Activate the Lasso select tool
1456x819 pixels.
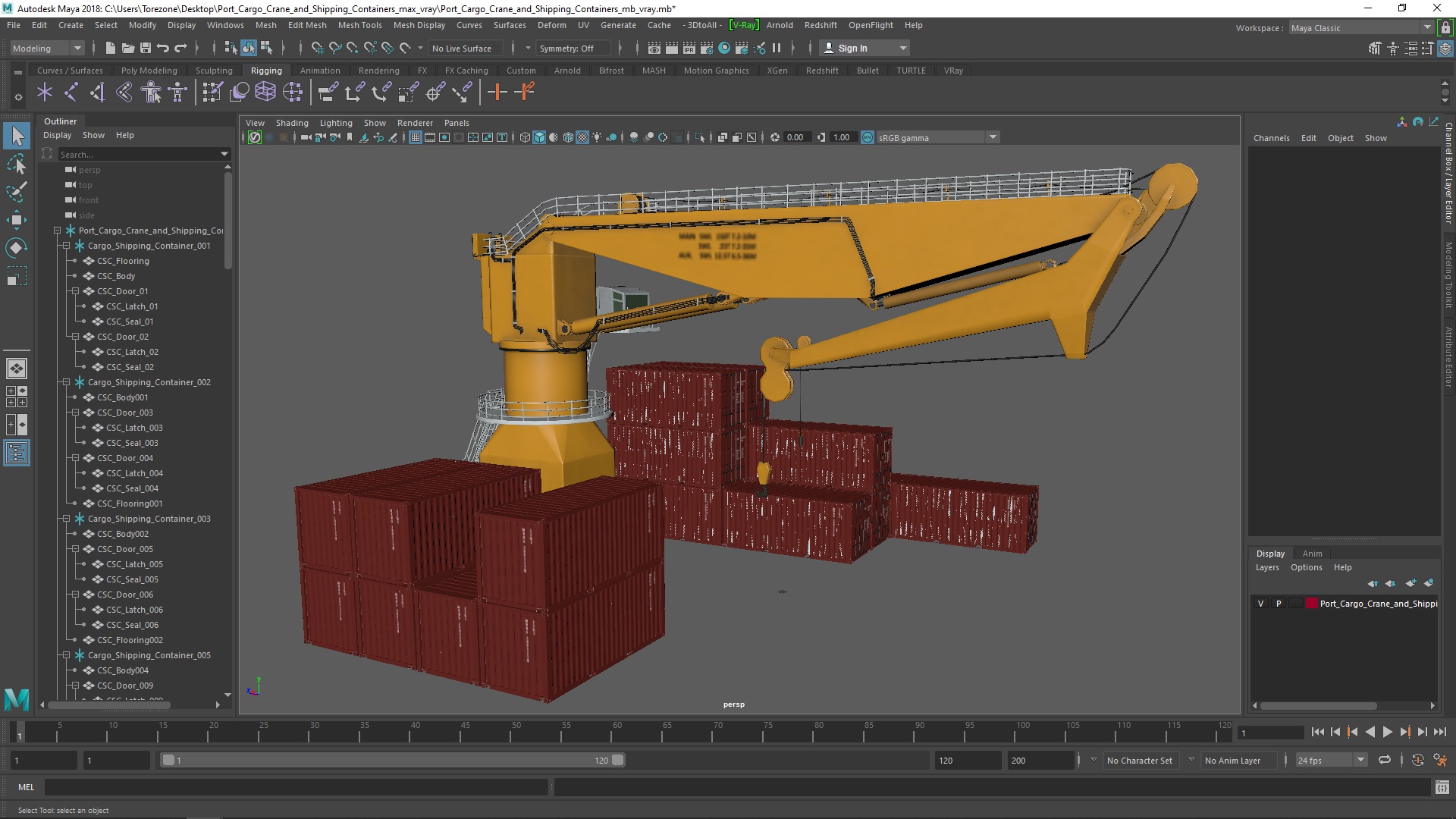pyautogui.click(x=17, y=164)
